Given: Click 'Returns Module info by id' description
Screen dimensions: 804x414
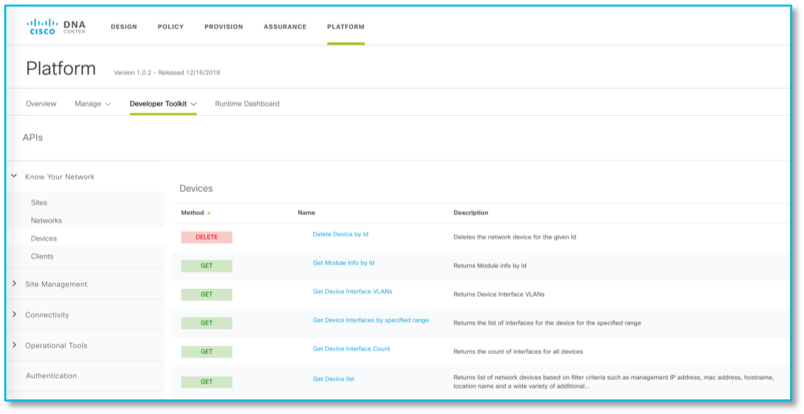Looking at the screenshot, I should [x=490, y=266].
